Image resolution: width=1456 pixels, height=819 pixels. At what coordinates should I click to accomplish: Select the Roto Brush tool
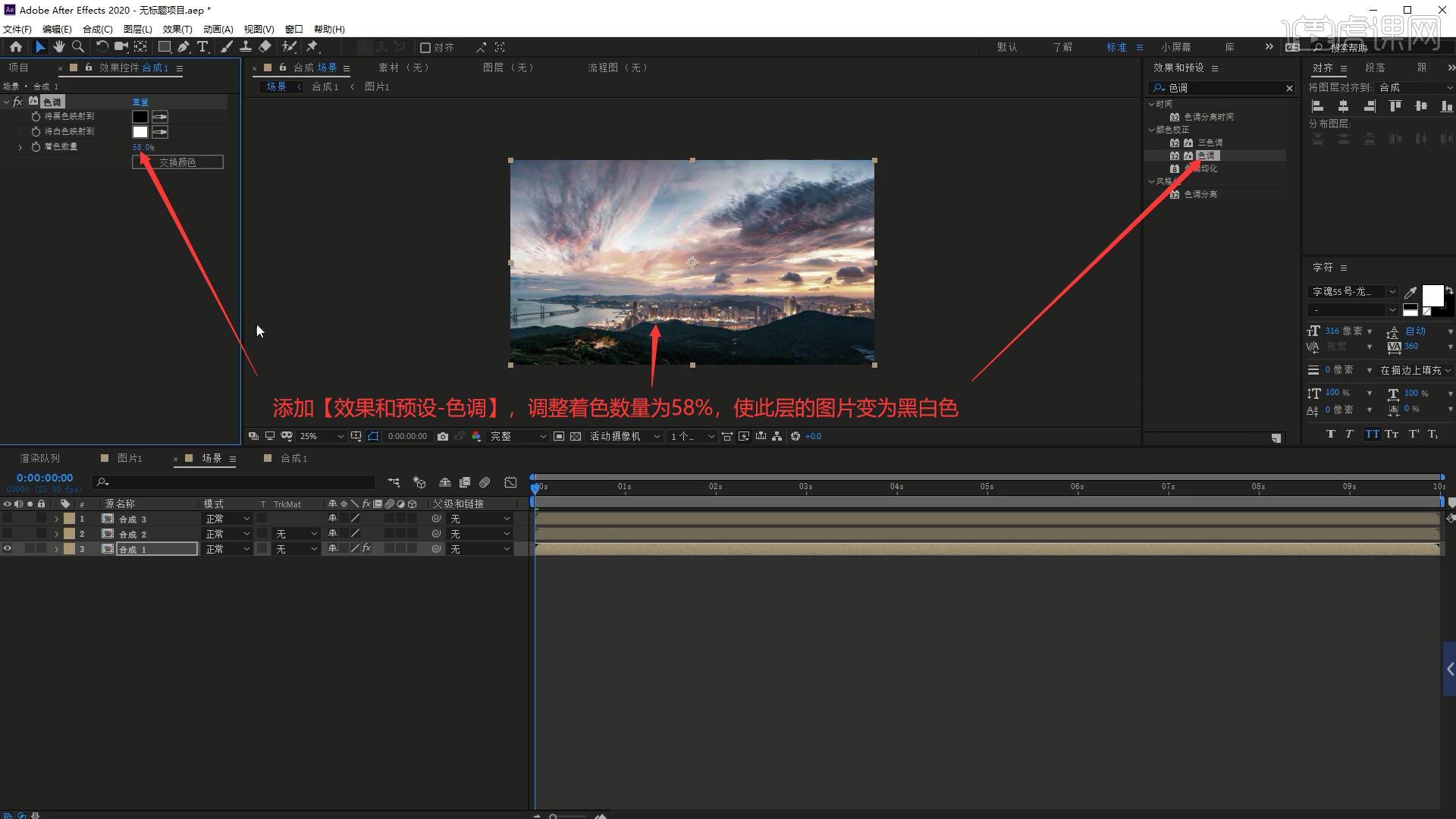click(x=289, y=47)
